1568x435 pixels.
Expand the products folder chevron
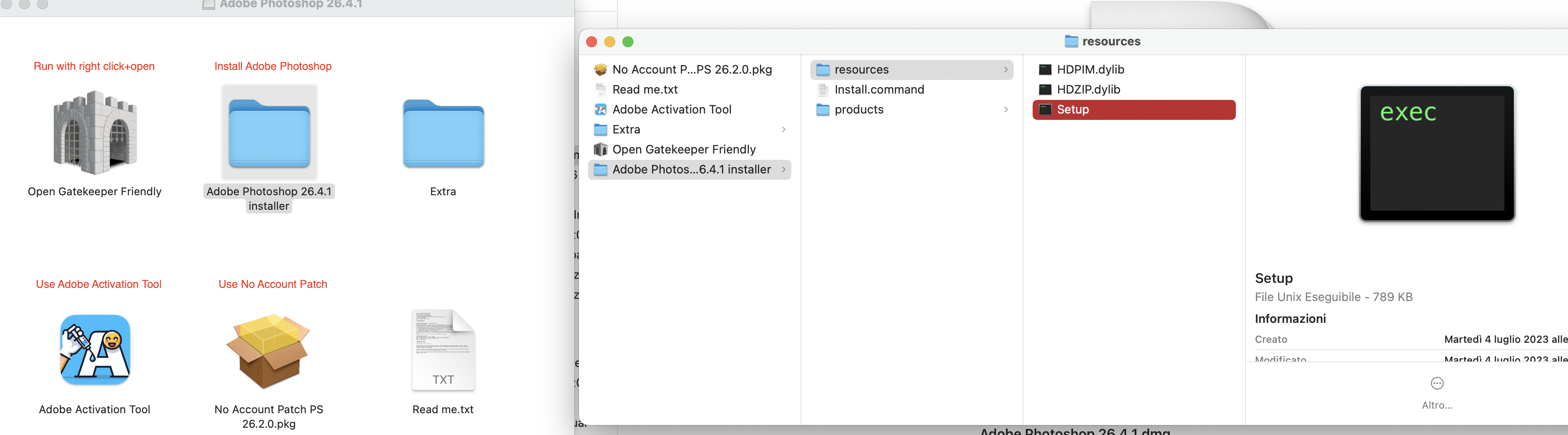click(1005, 110)
